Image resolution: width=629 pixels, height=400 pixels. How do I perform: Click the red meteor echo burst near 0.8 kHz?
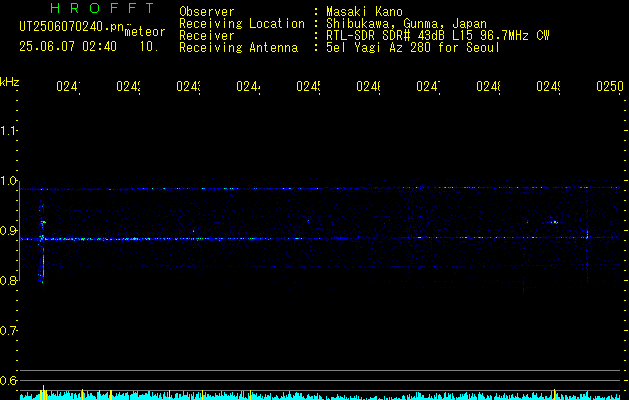[43, 267]
